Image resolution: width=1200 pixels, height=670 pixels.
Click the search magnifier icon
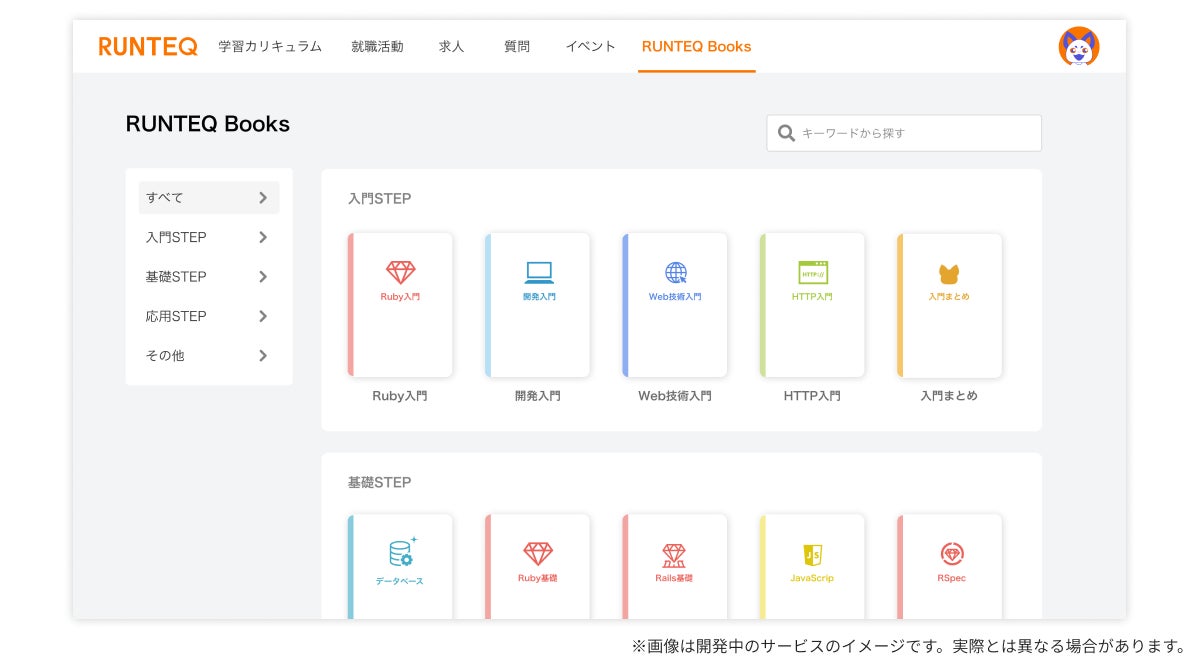[786, 133]
